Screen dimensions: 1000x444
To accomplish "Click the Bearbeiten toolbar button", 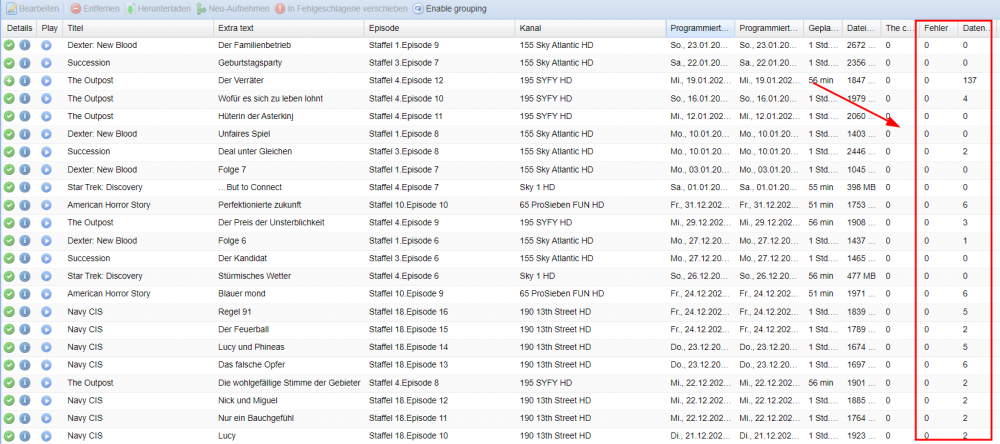I will coord(33,9).
